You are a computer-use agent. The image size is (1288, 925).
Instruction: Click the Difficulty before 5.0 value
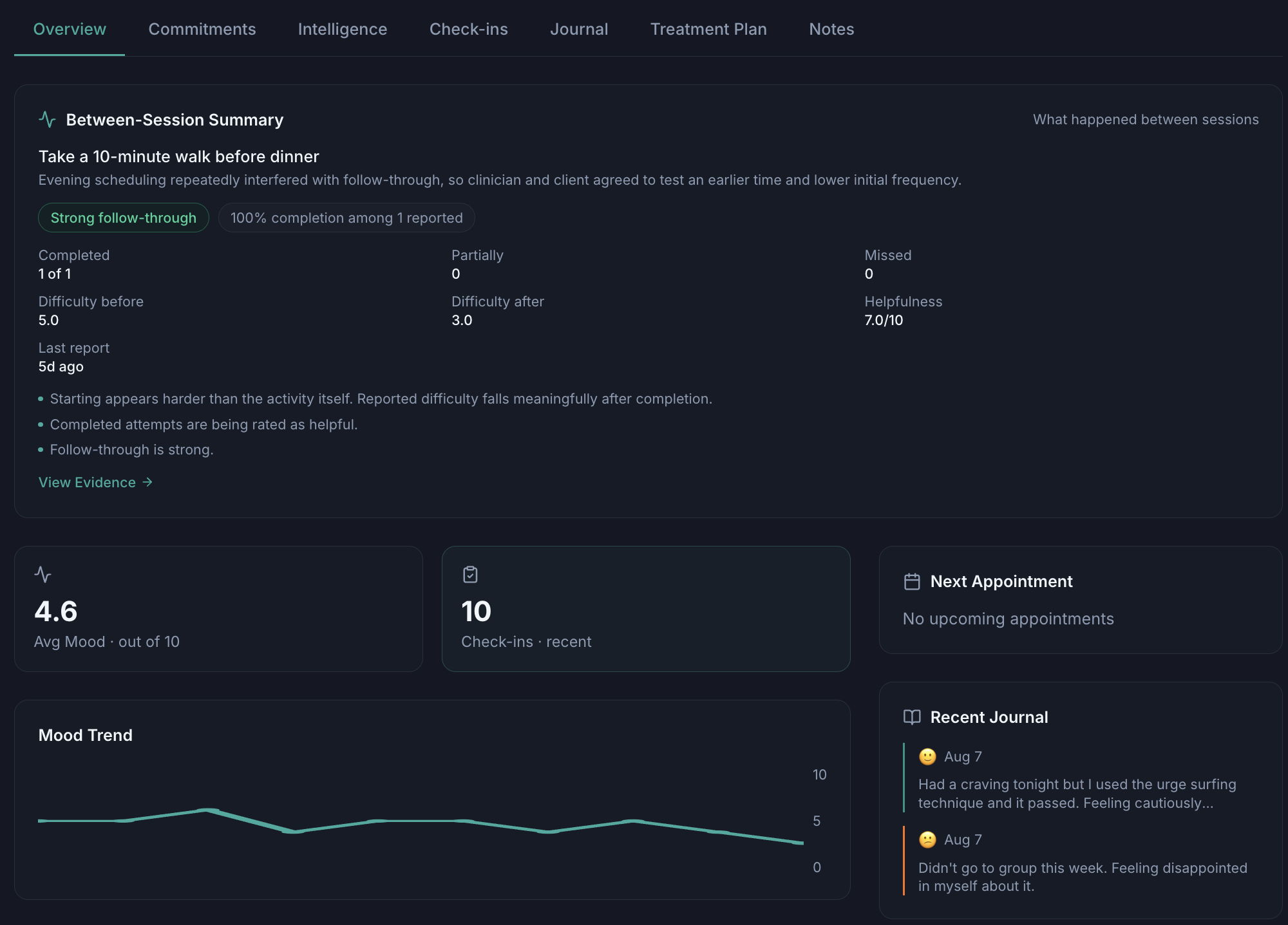pyautogui.click(x=48, y=320)
